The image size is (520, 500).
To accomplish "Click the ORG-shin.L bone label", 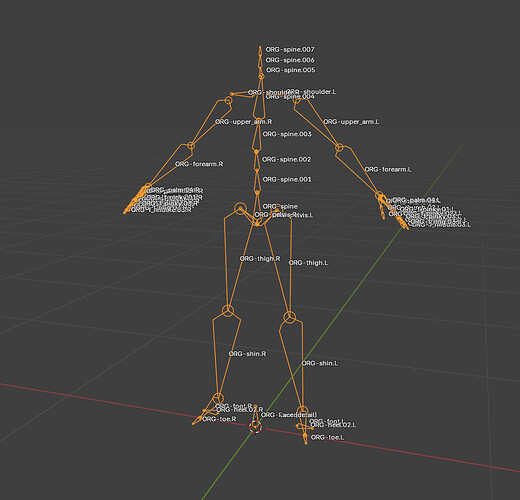I will click(x=320, y=363).
